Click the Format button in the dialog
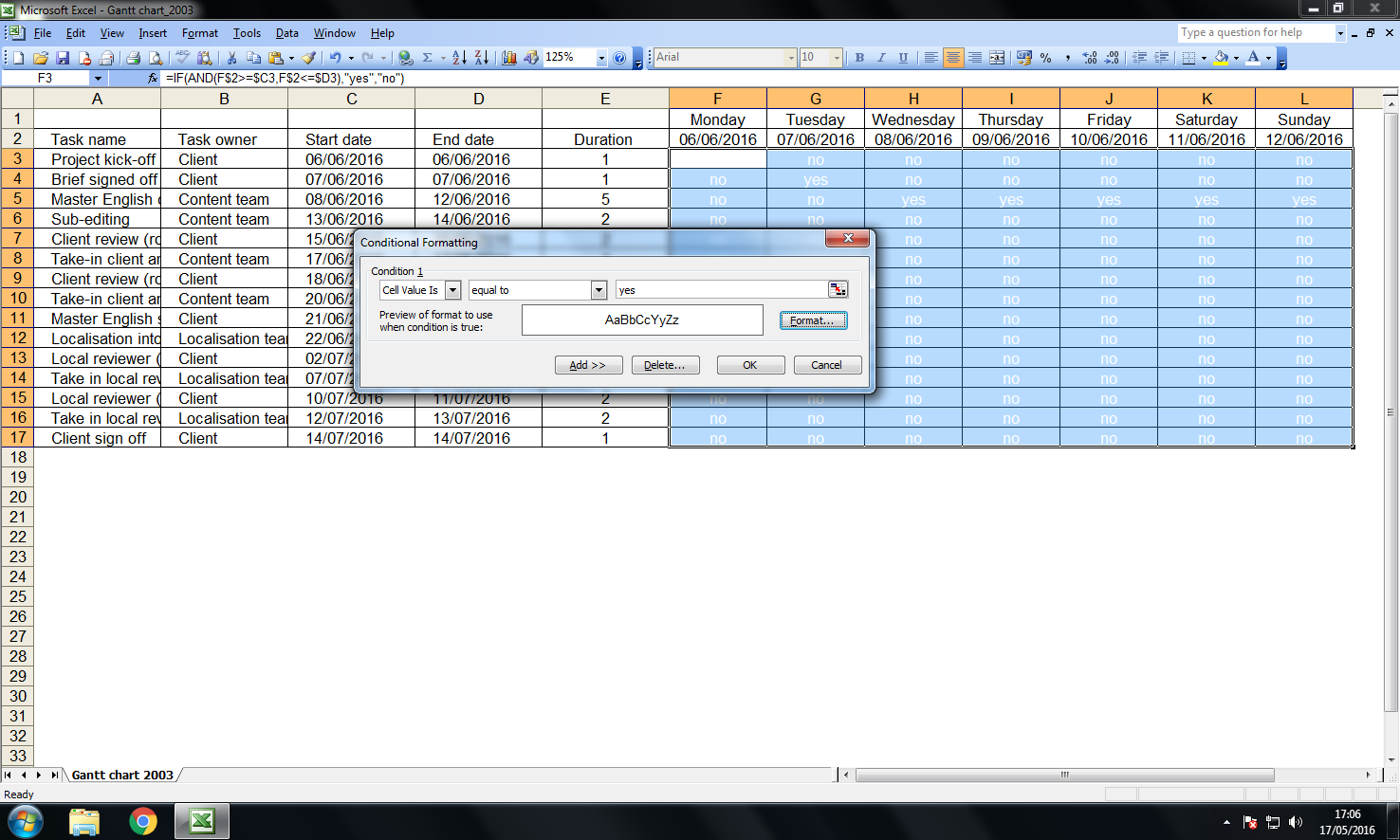The image size is (1400, 840). (x=813, y=320)
